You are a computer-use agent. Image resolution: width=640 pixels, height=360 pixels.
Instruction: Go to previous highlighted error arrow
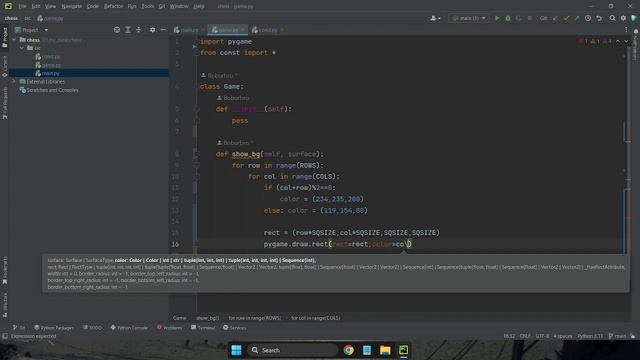(618, 41)
